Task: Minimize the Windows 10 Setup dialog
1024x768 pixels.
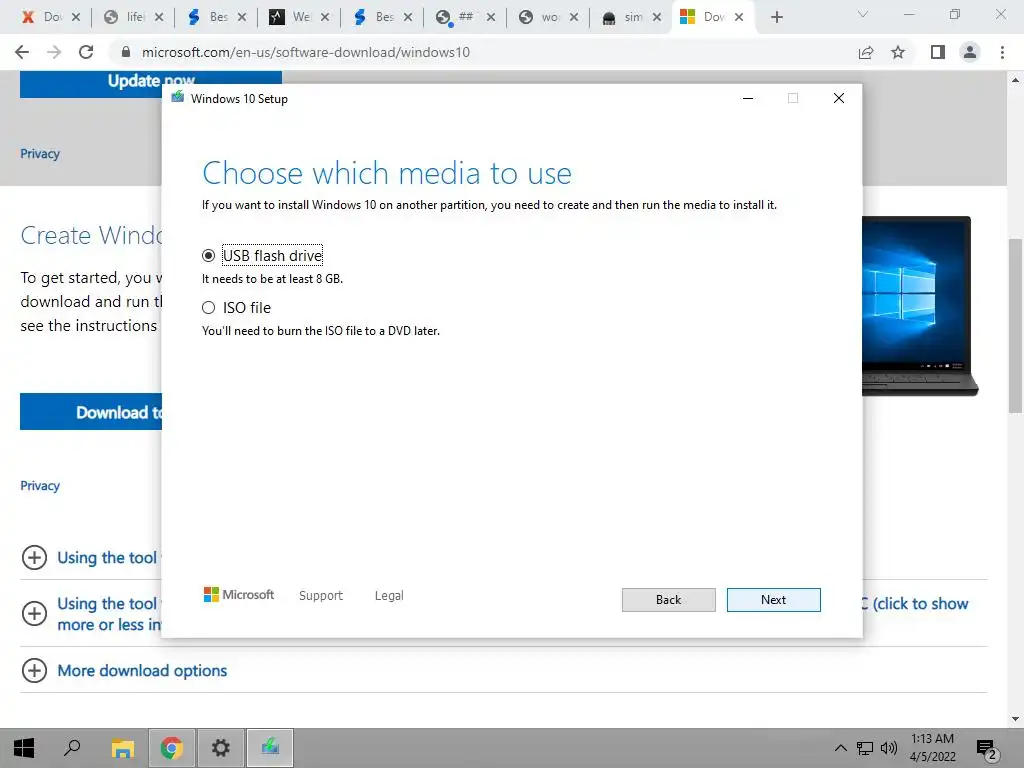Action: point(748,98)
